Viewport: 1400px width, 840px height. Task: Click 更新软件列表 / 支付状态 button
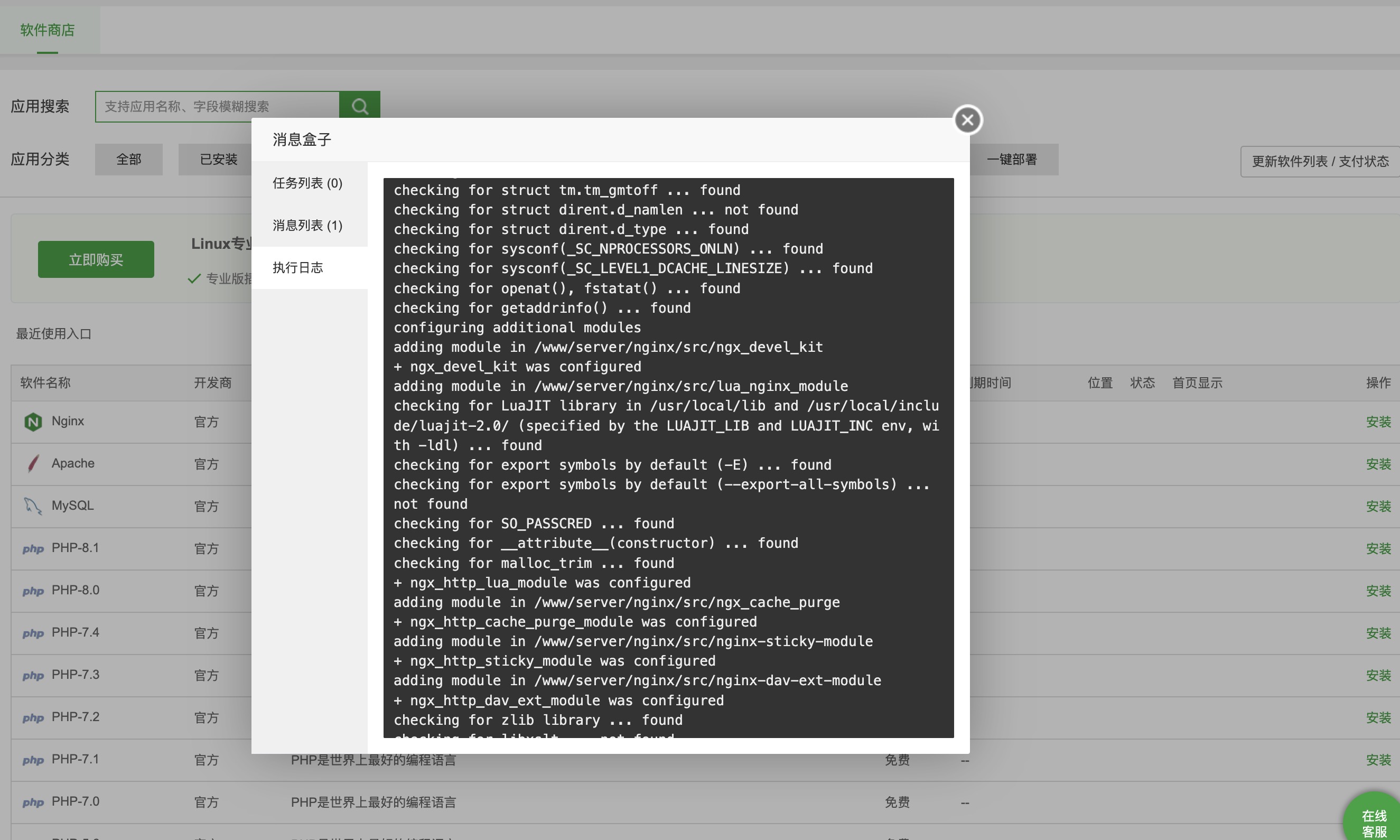[1319, 161]
